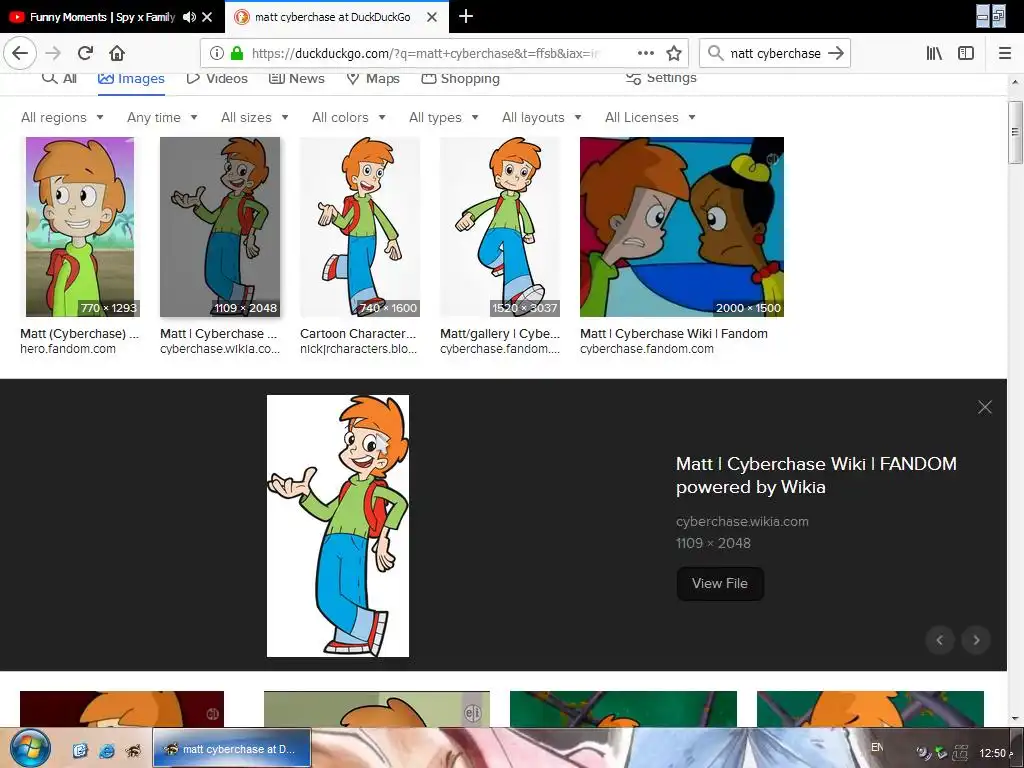Open Matt Cyberchase Wiki FANDOM title link

click(x=816, y=475)
